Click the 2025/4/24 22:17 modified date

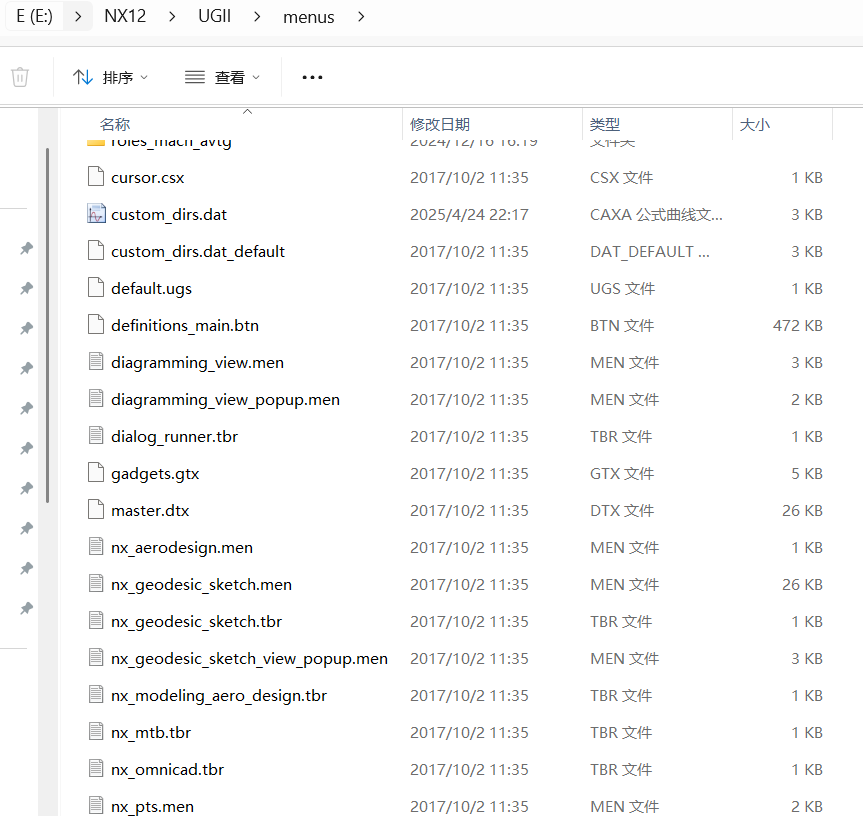pyautogui.click(x=469, y=215)
